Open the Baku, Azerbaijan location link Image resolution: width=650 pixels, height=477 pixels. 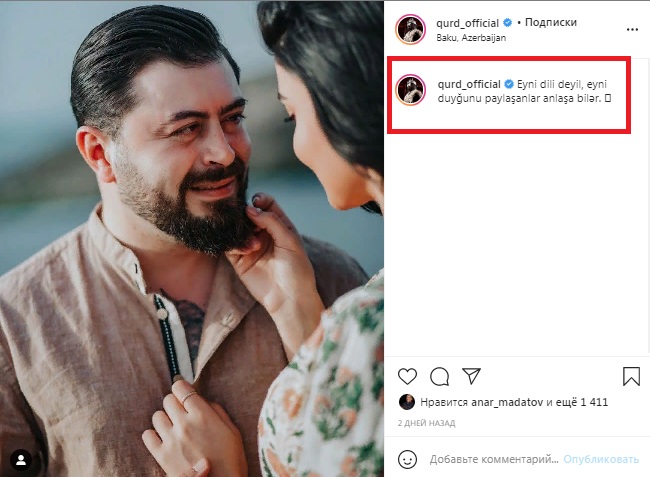pyautogui.click(x=471, y=38)
